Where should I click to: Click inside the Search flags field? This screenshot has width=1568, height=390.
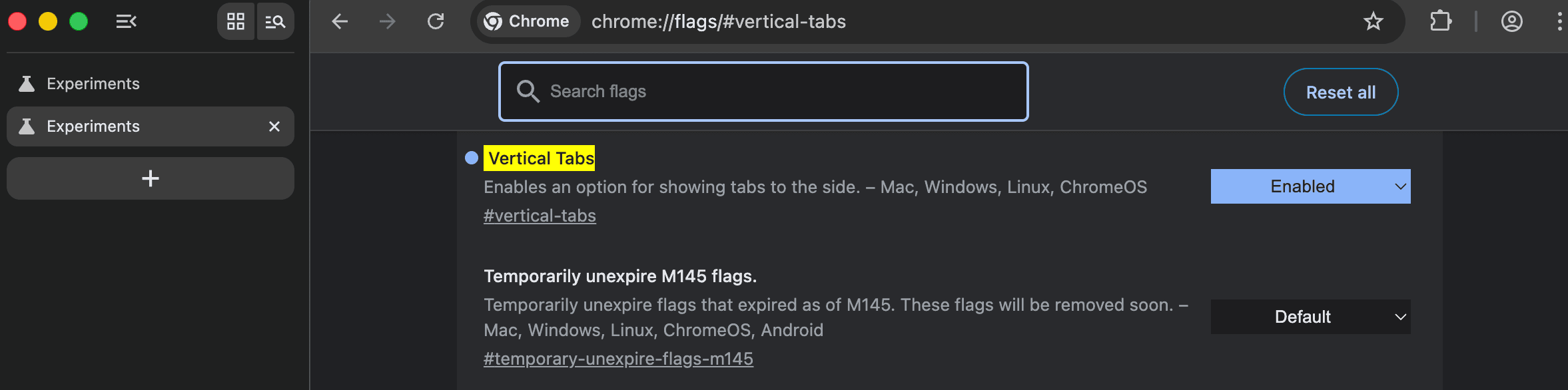click(733, 91)
